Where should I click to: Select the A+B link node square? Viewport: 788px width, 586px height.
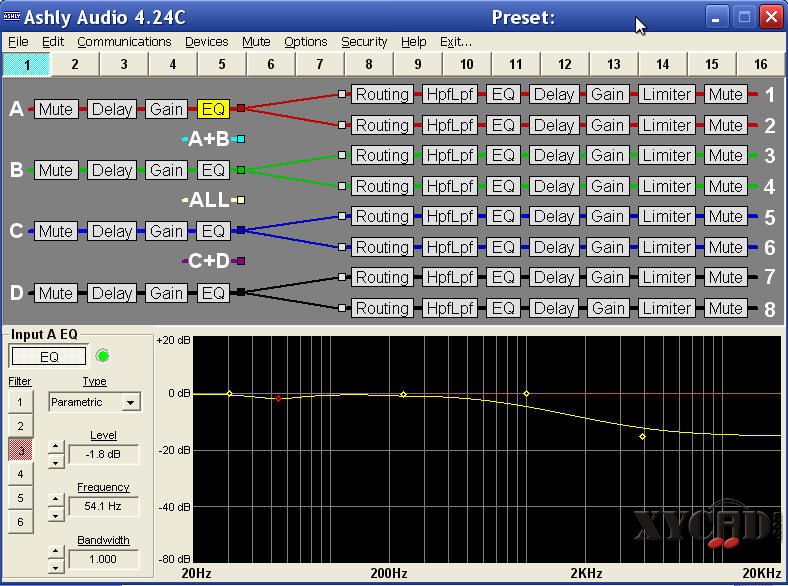(241, 139)
